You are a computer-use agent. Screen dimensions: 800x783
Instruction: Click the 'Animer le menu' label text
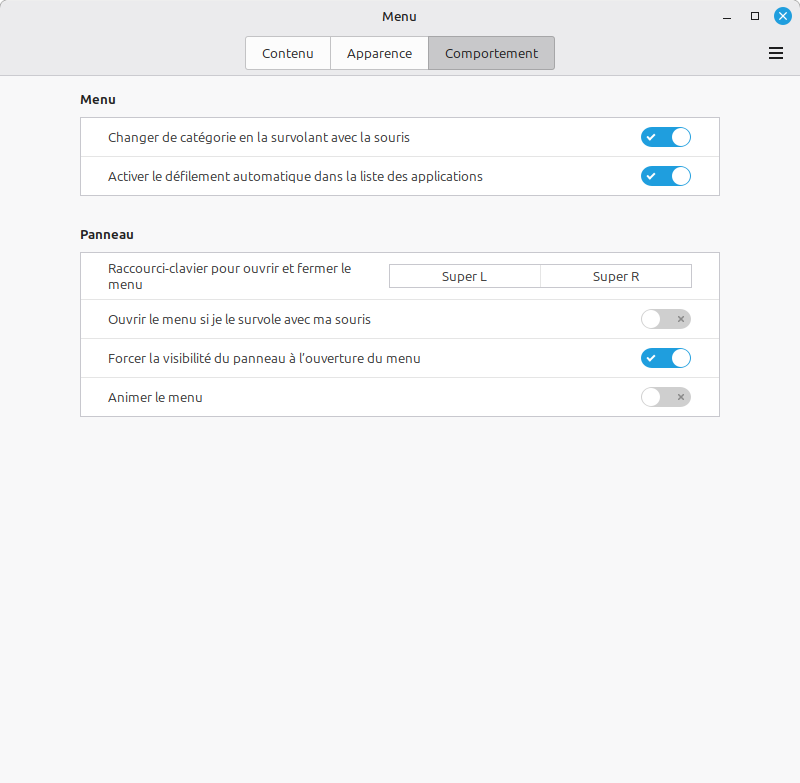pyautogui.click(x=155, y=397)
